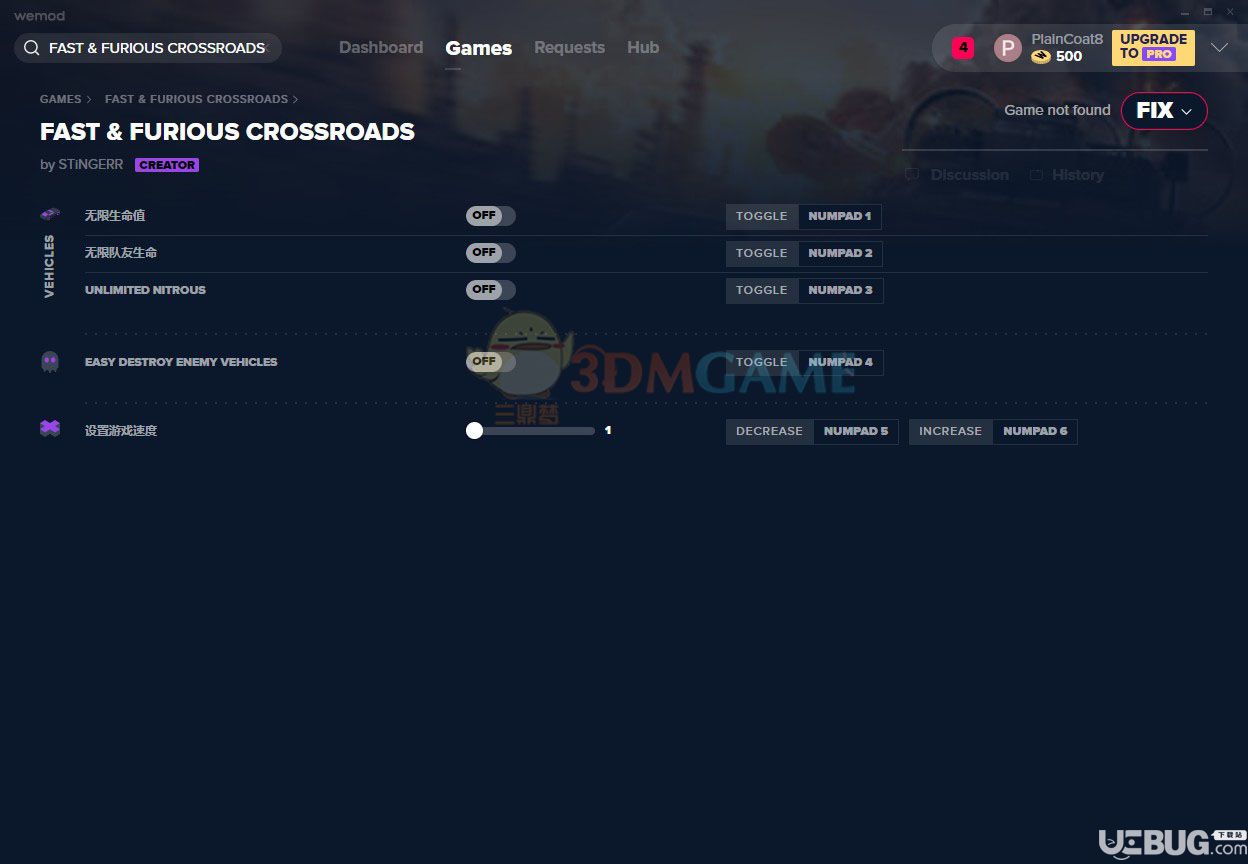Image resolution: width=1248 pixels, height=864 pixels.
Task: Click the NUMPAD 6 hotkey binding
Action: point(1035,431)
